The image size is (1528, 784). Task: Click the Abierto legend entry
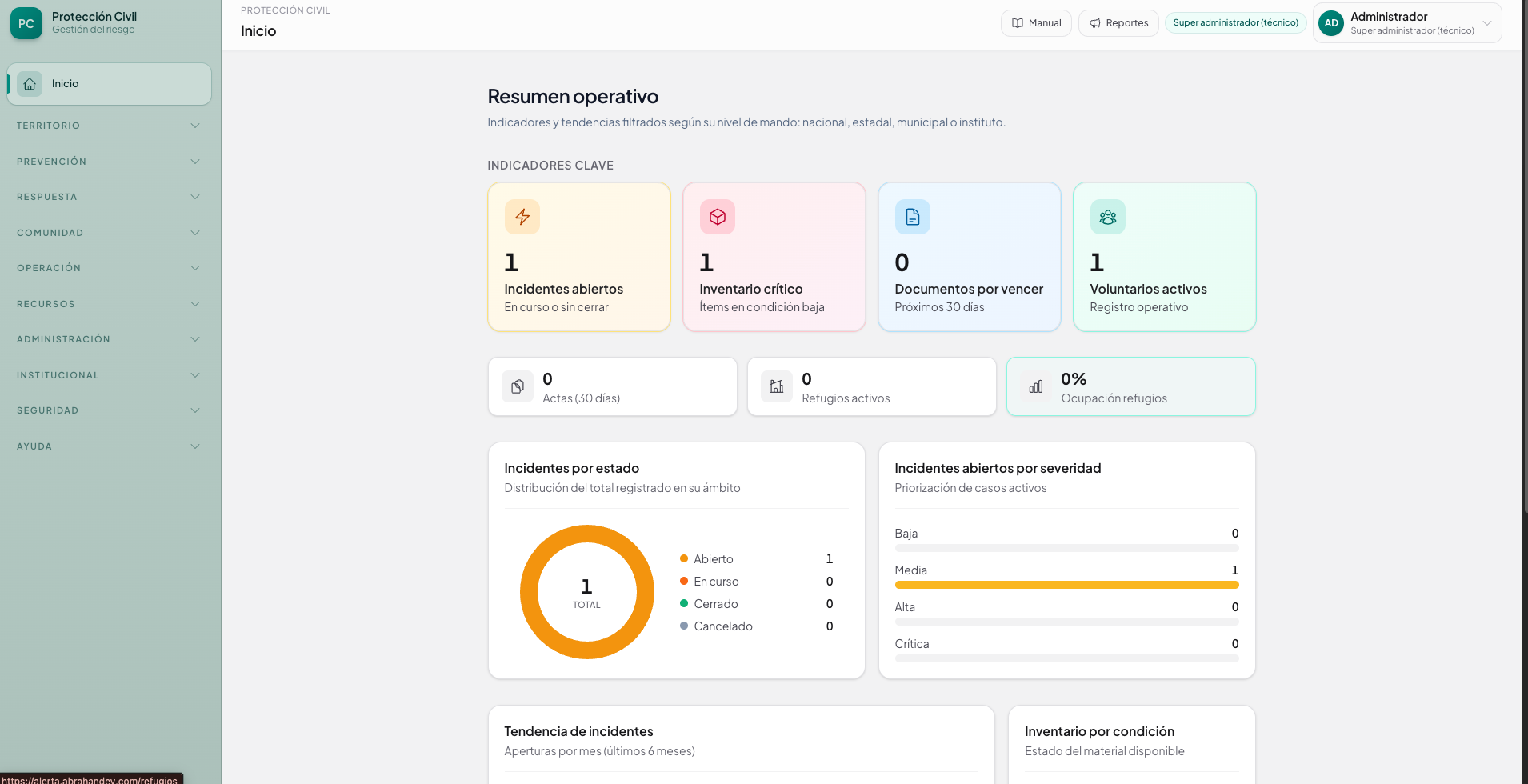(756, 559)
